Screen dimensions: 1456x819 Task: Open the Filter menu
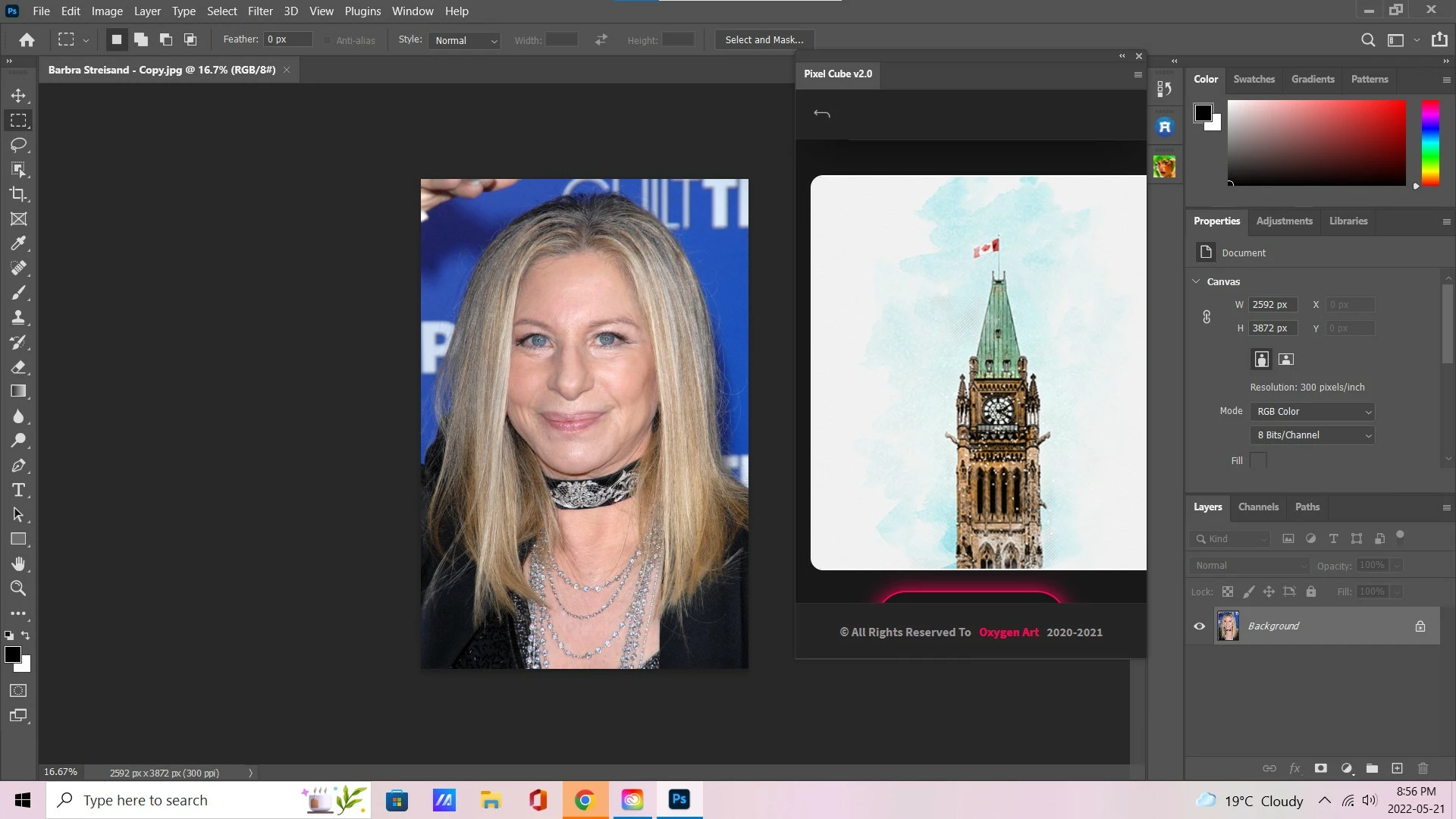260,11
